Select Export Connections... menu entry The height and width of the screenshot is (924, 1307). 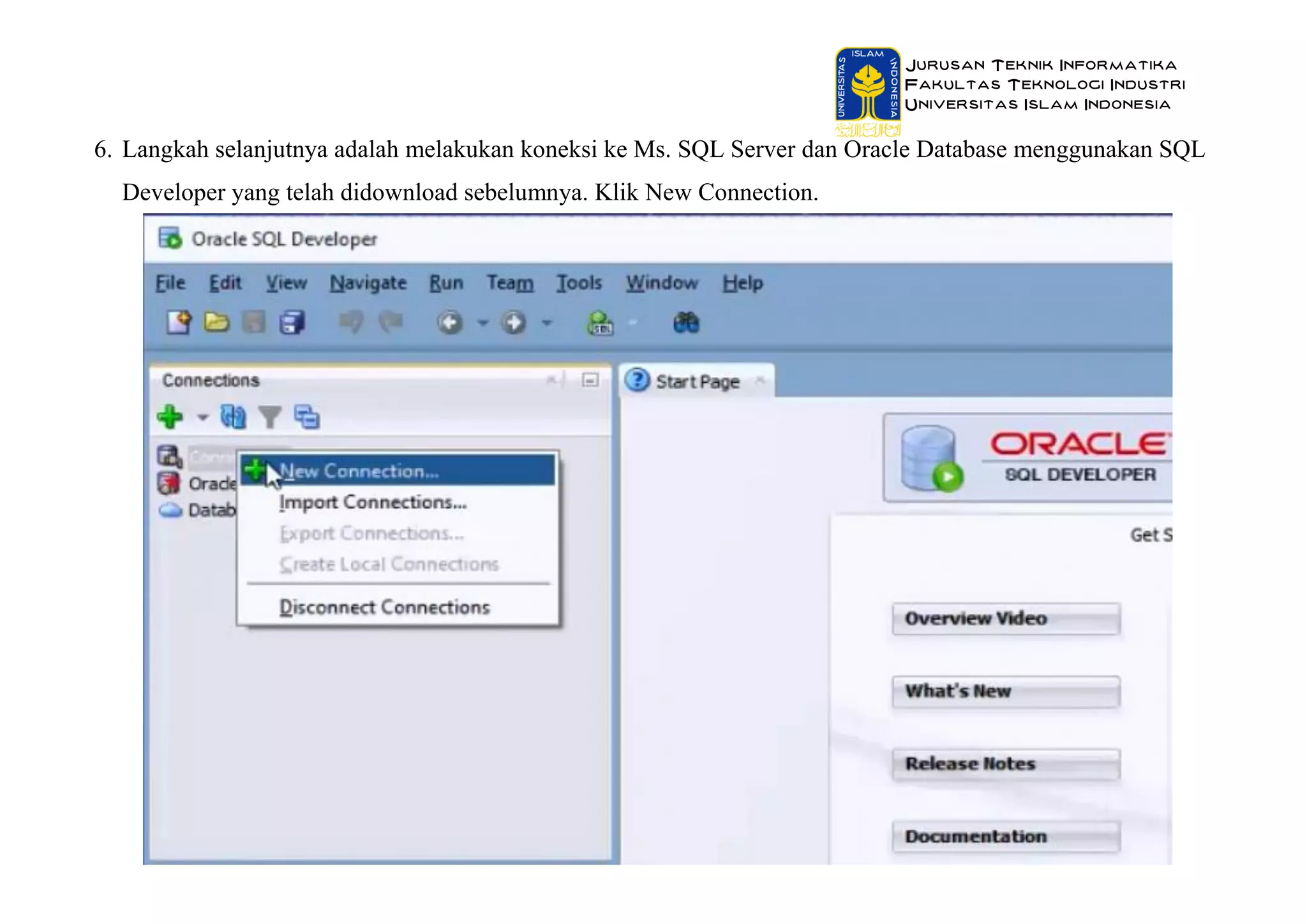pos(398,533)
